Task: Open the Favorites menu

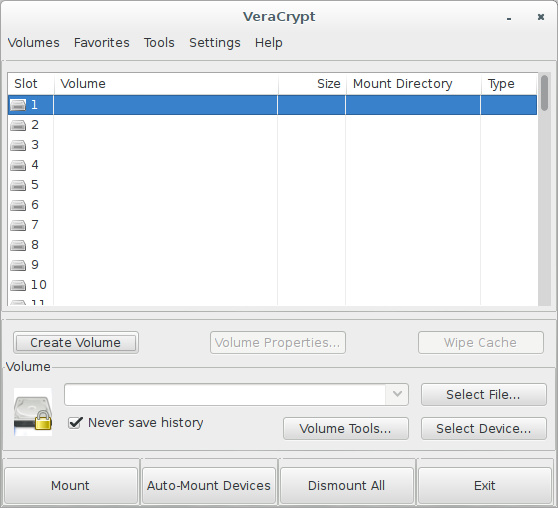Action: tap(101, 43)
